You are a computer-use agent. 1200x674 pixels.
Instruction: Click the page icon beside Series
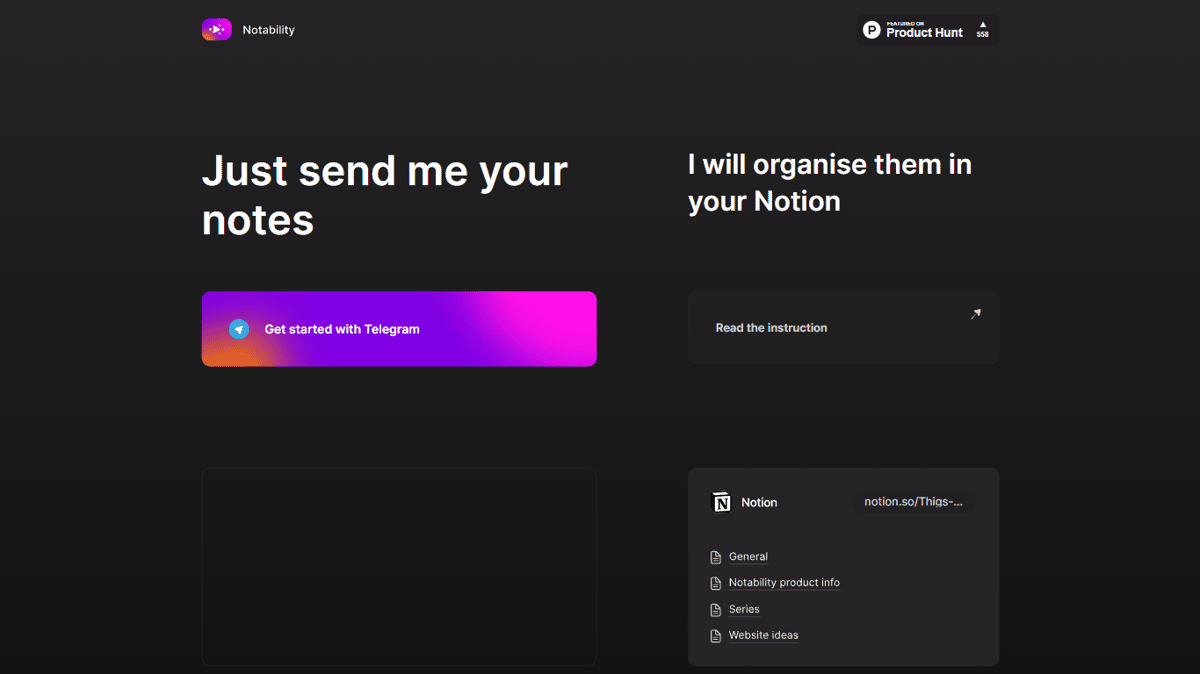[715, 609]
